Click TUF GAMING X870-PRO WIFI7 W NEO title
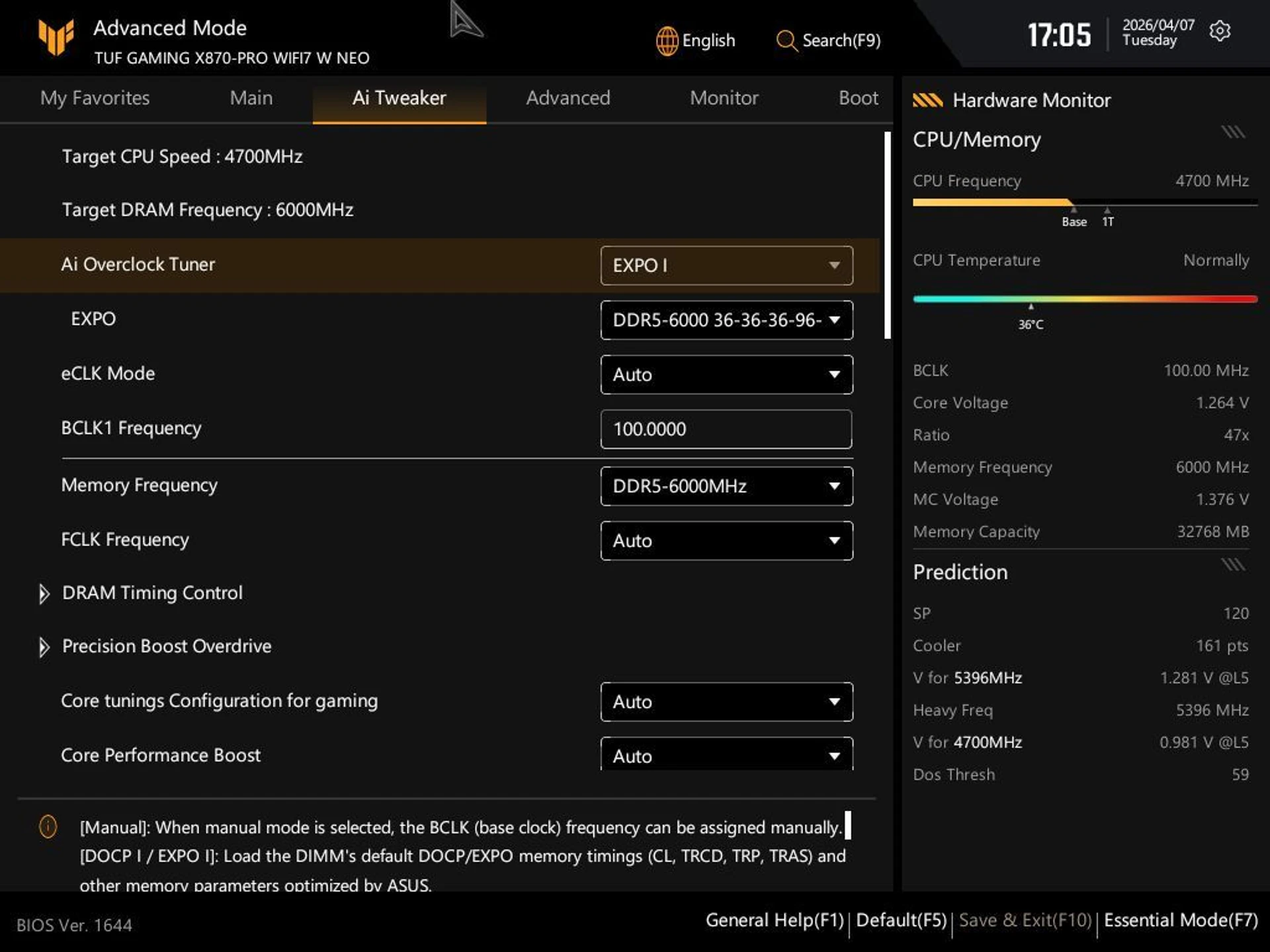Image resolution: width=1270 pixels, height=952 pixels. click(x=232, y=58)
